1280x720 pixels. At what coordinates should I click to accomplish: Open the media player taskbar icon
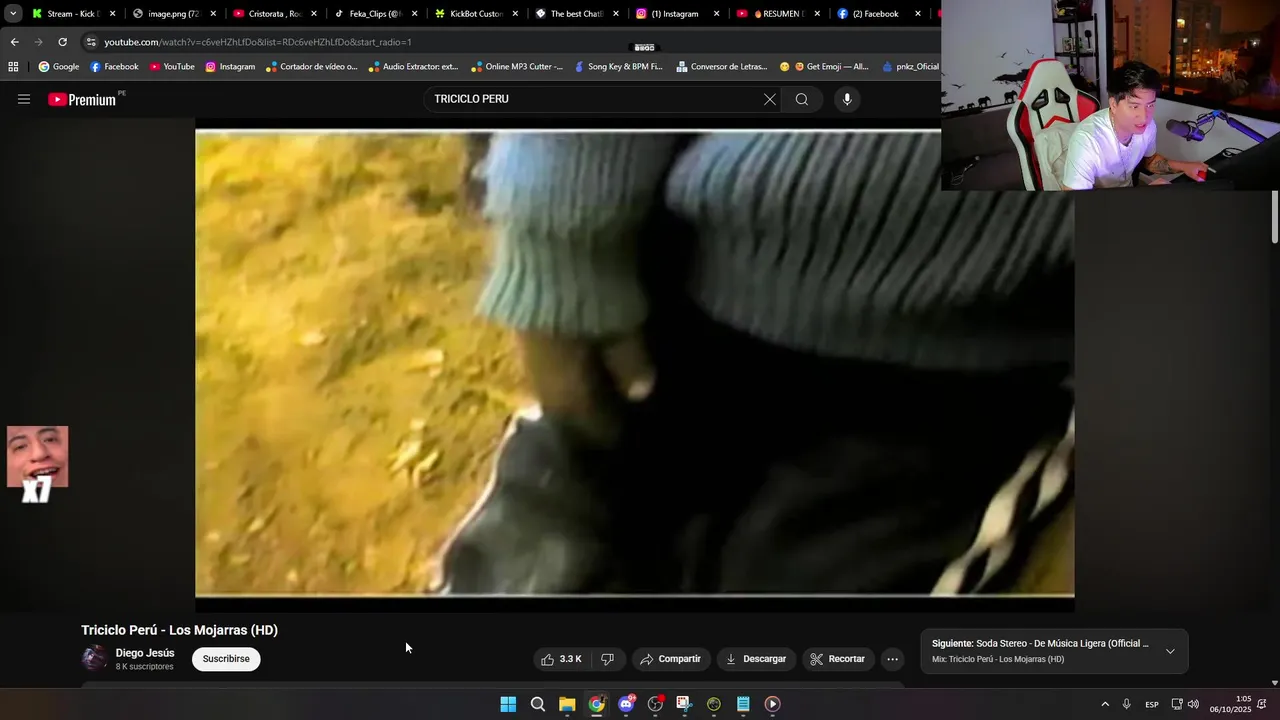[772, 704]
